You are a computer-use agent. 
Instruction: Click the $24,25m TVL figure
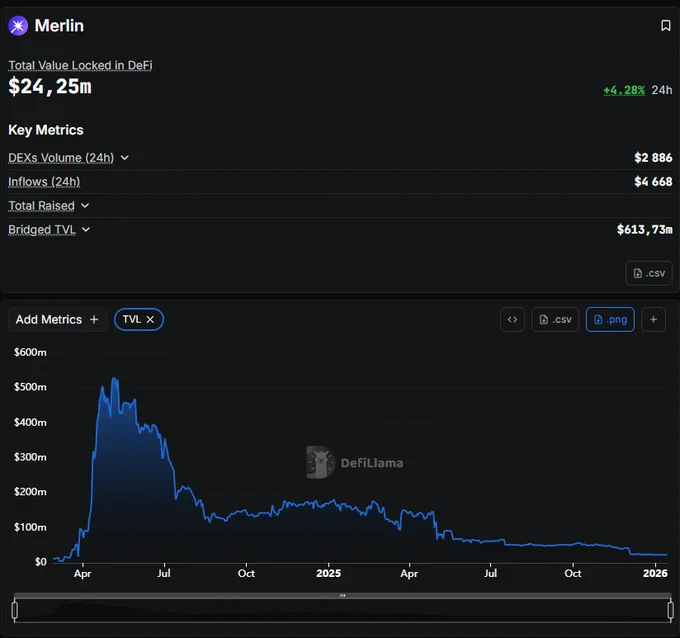pyautogui.click(x=50, y=86)
